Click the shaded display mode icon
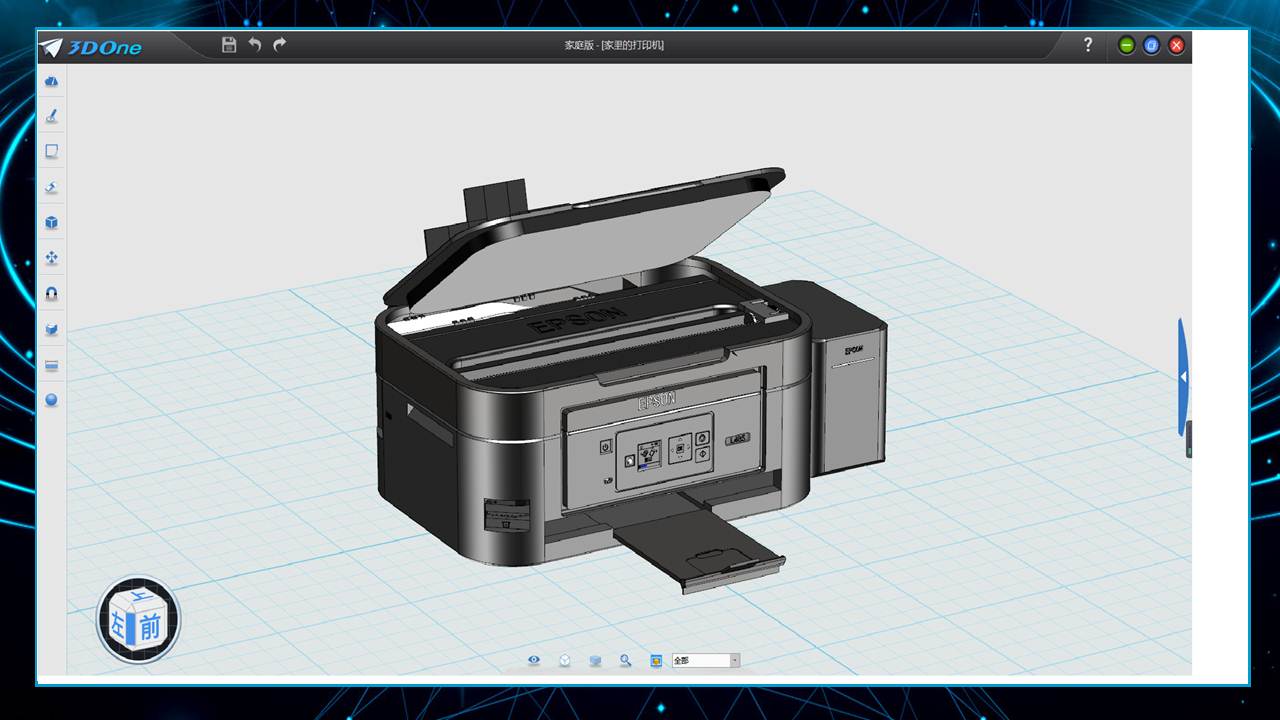The height and width of the screenshot is (720, 1280). pos(595,660)
